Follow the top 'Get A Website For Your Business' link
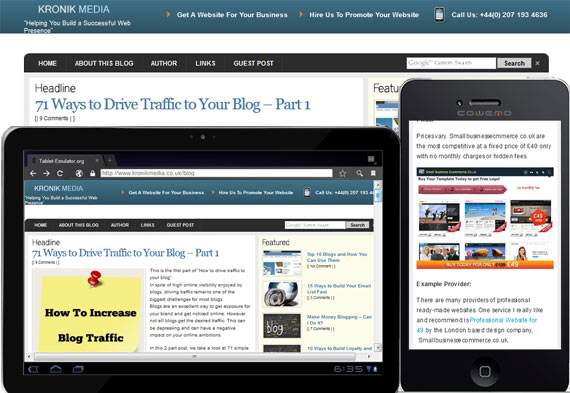 pyautogui.click(x=232, y=15)
